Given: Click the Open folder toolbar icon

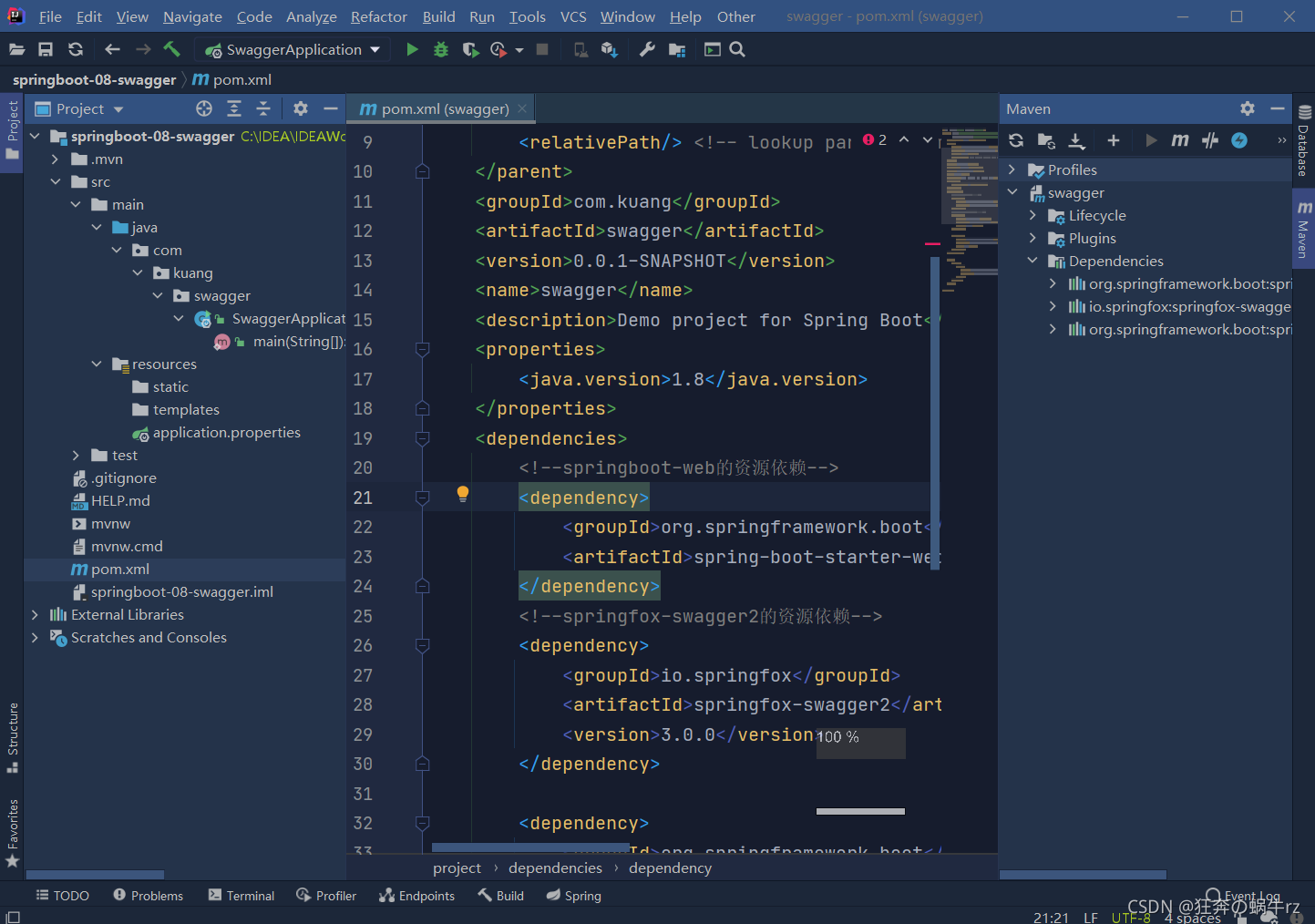Looking at the screenshot, I should click(x=16, y=49).
